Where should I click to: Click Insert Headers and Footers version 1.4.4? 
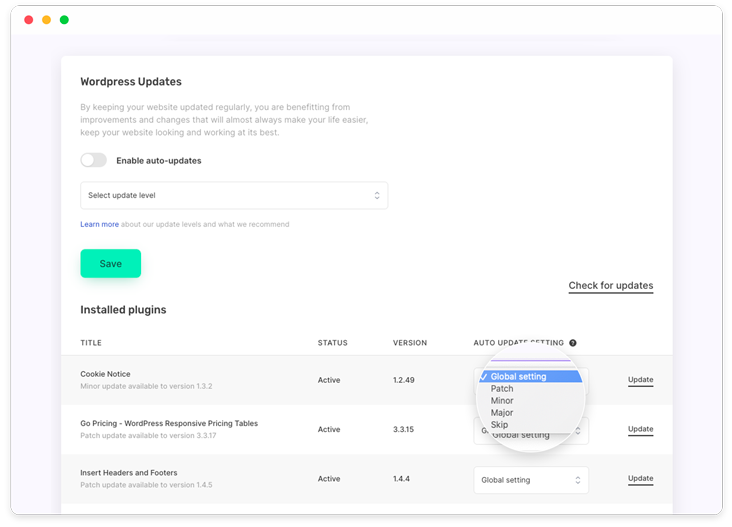[x=401, y=479]
